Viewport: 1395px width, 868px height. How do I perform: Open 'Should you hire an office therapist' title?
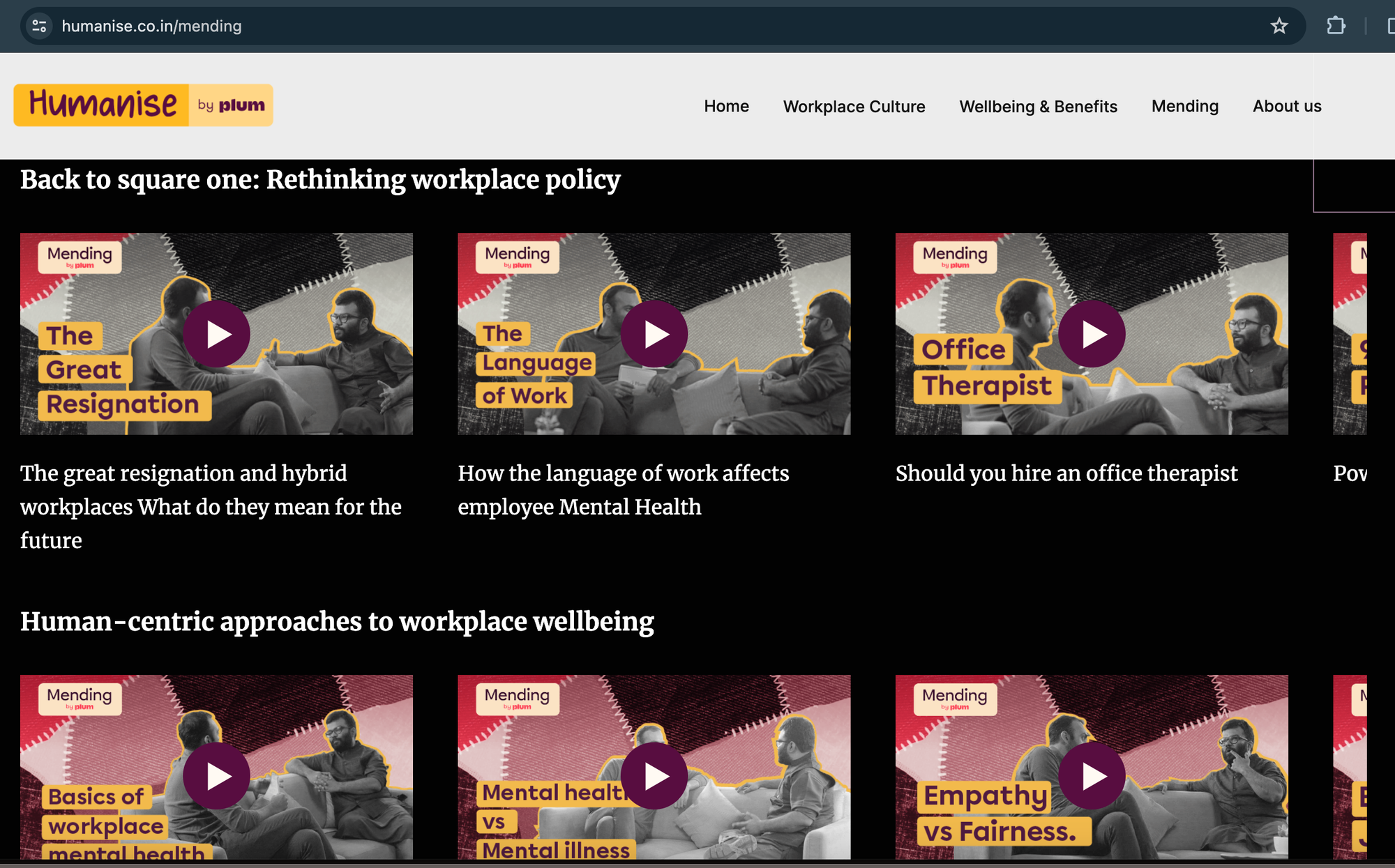pyautogui.click(x=1066, y=473)
